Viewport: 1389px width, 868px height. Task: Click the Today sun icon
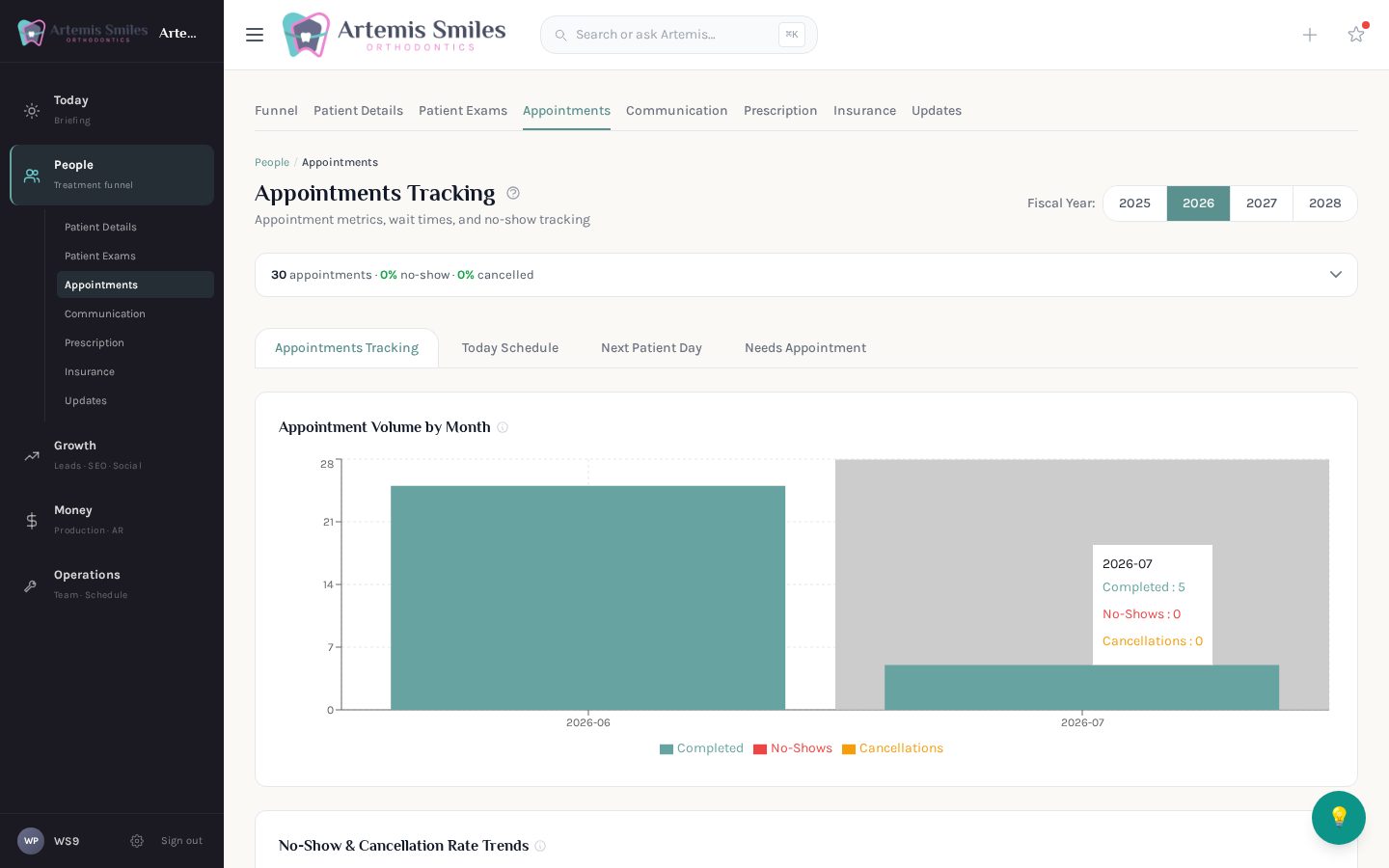coord(32,111)
